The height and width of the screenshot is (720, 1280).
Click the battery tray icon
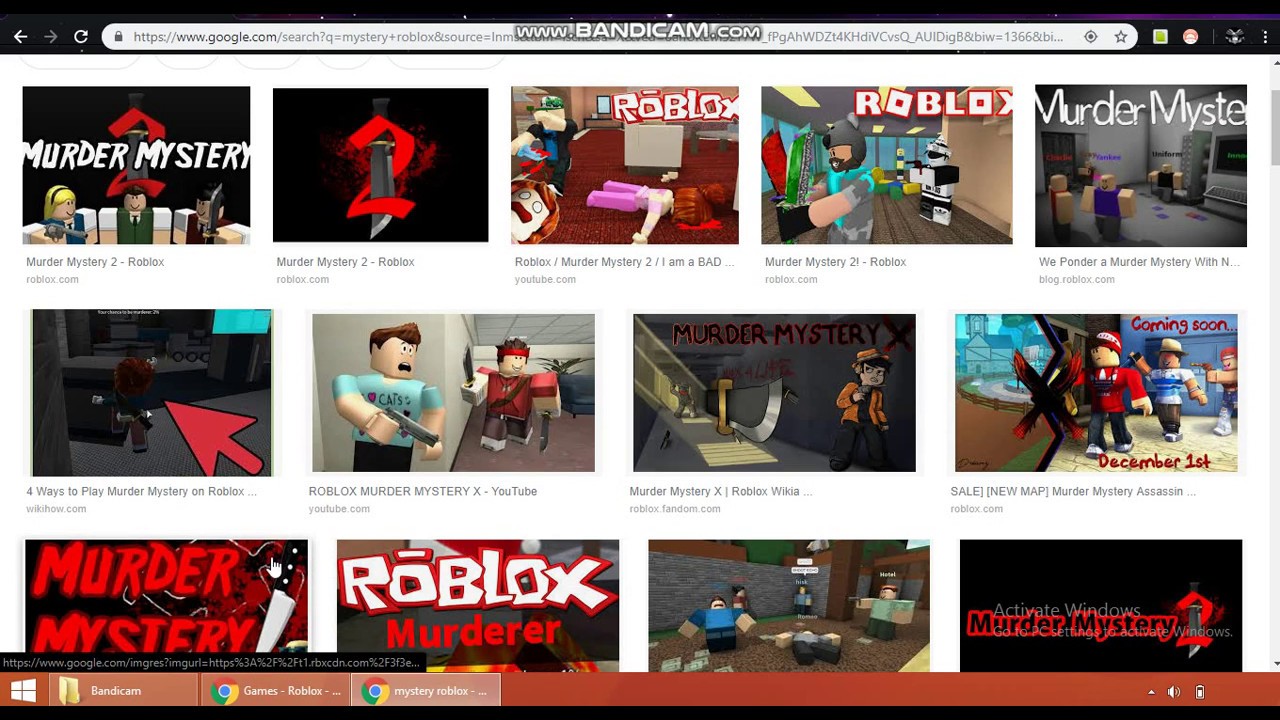tap(1200, 691)
